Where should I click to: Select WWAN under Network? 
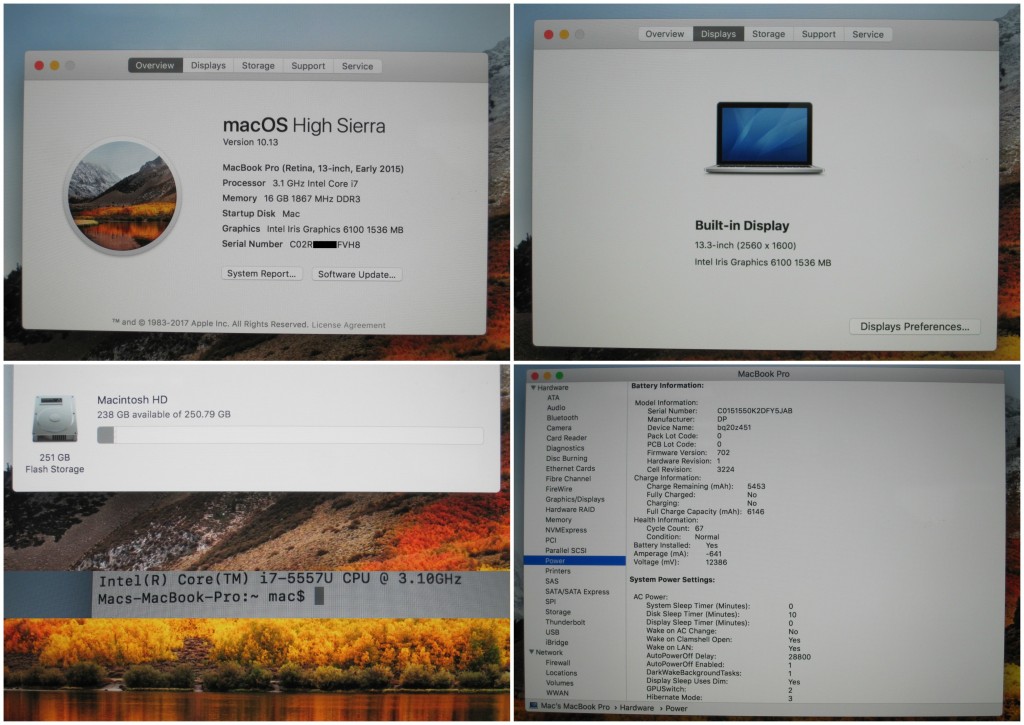[557, 693]
